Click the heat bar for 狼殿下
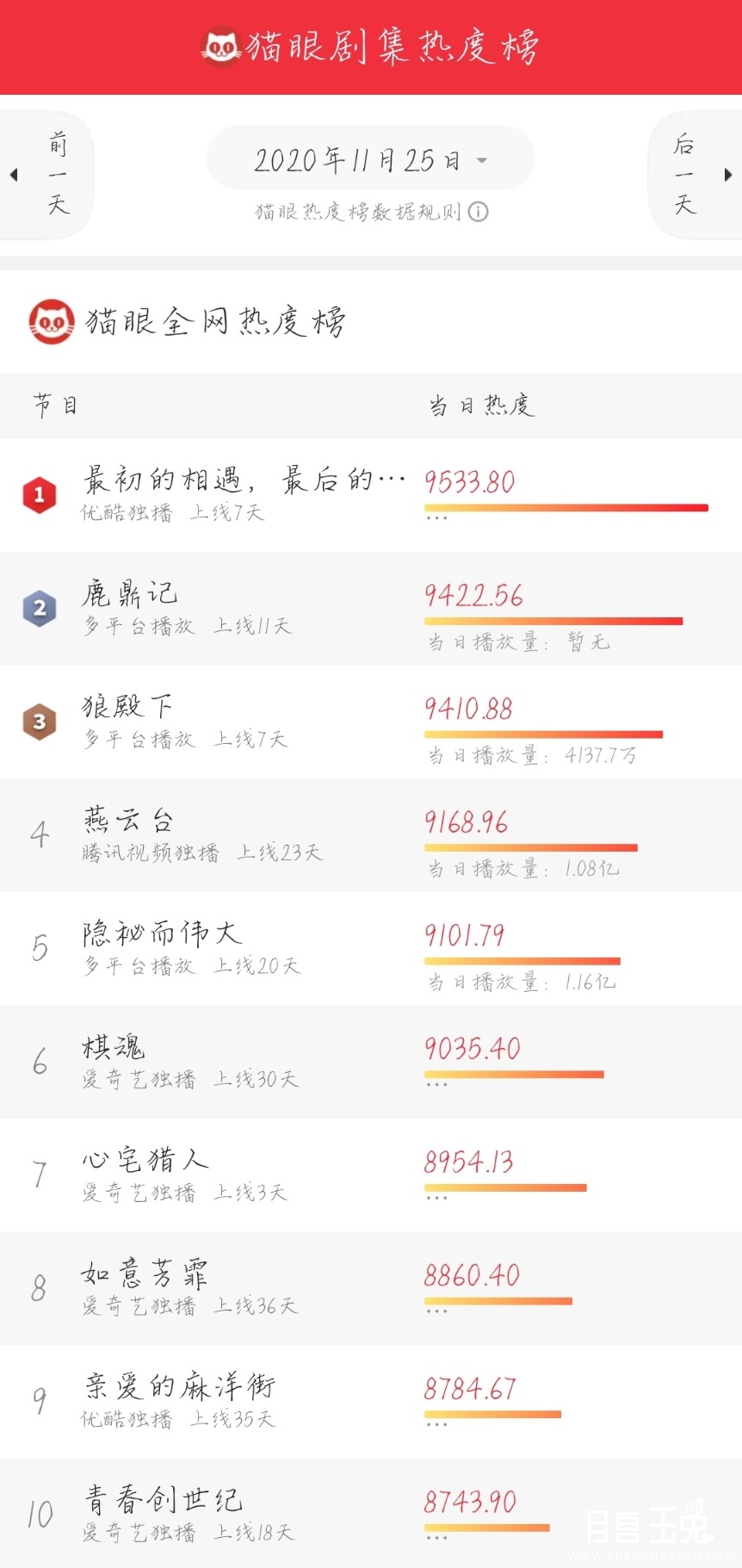The height and width of the screenshot is (1568, 742). point(544,734)
